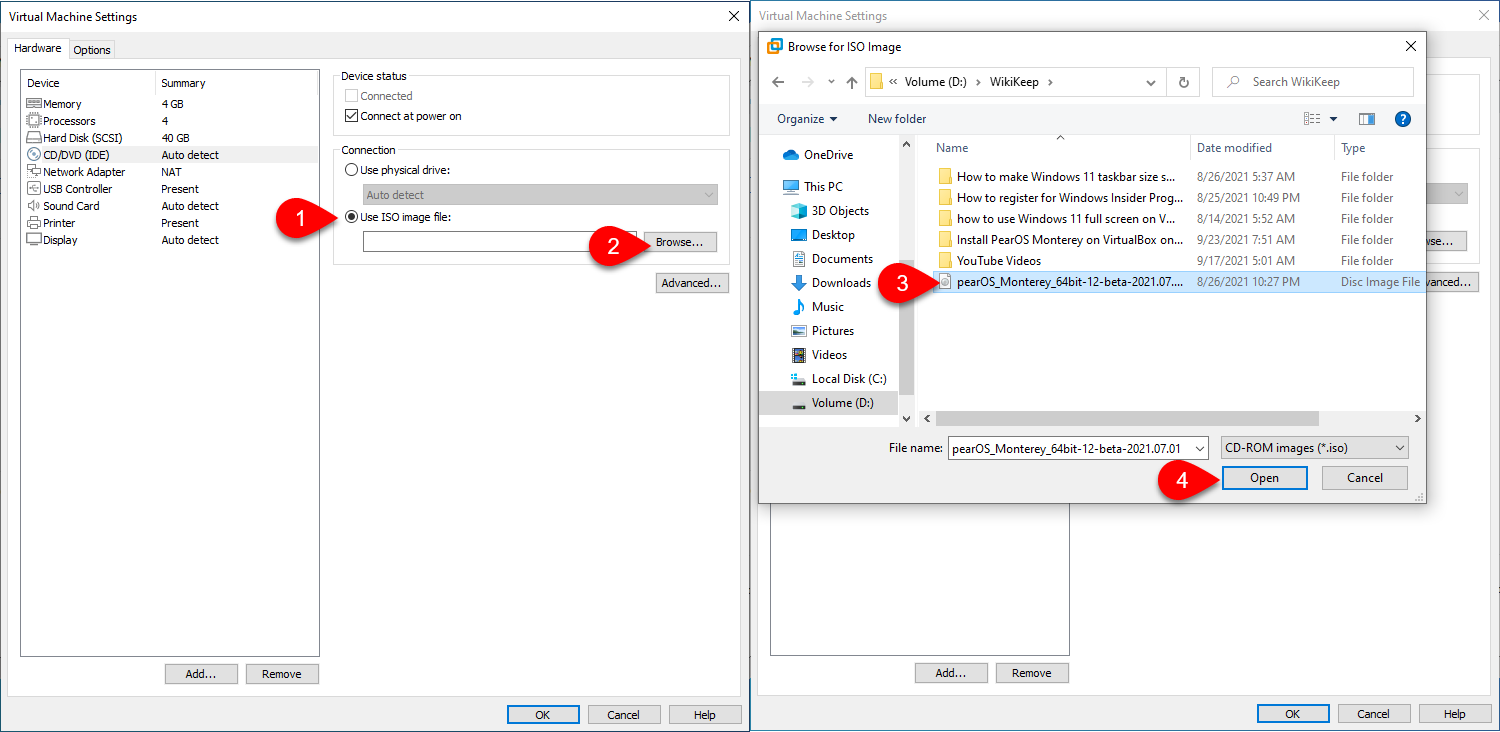1500x732 pixels.
Task: Select 'Install PearOS Monterey on VirtualBox' folder
Action: [x=1070, y=240]
